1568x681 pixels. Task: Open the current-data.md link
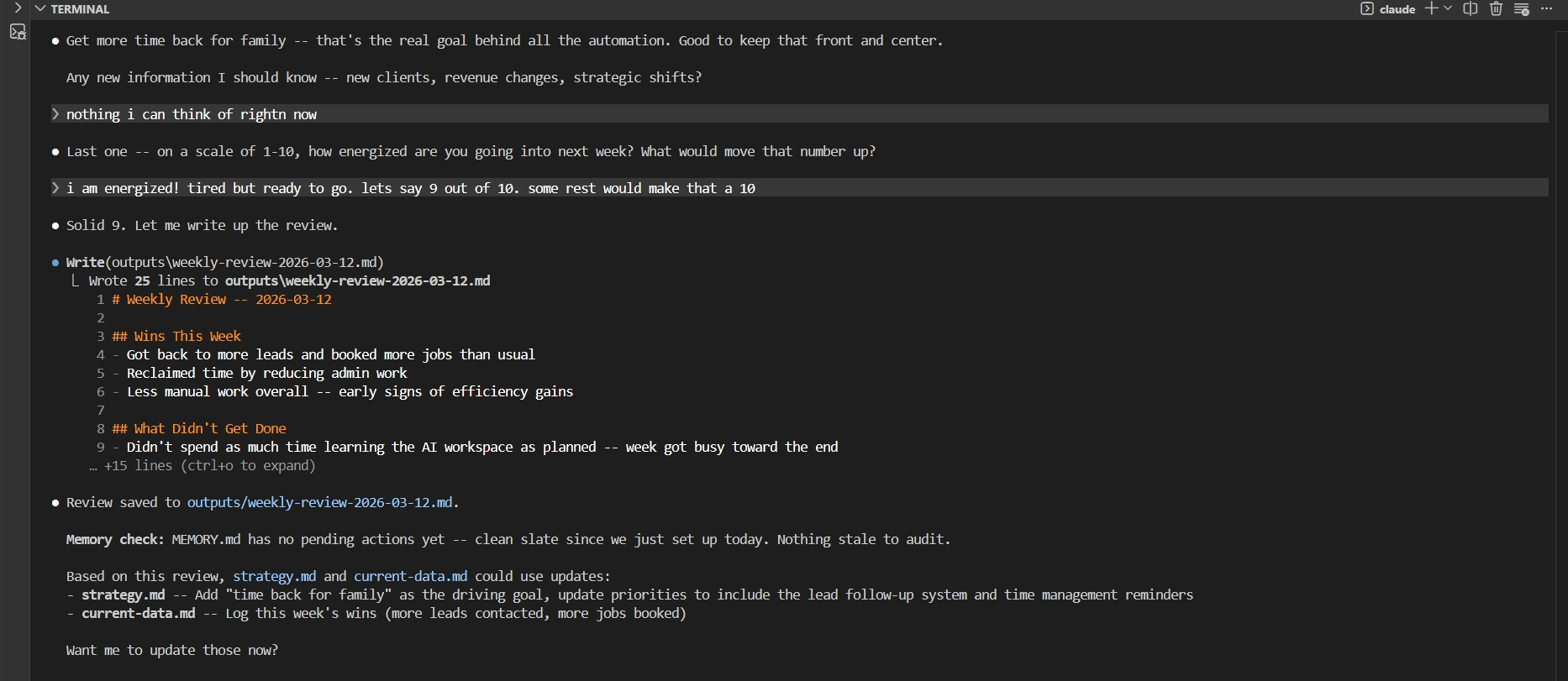411,577
